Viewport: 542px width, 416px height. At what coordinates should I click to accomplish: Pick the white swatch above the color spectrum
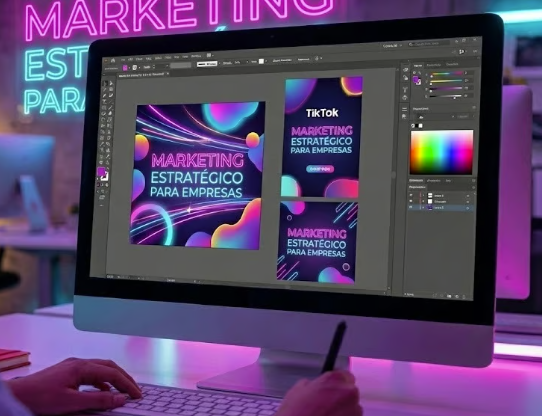click(420, 126)
